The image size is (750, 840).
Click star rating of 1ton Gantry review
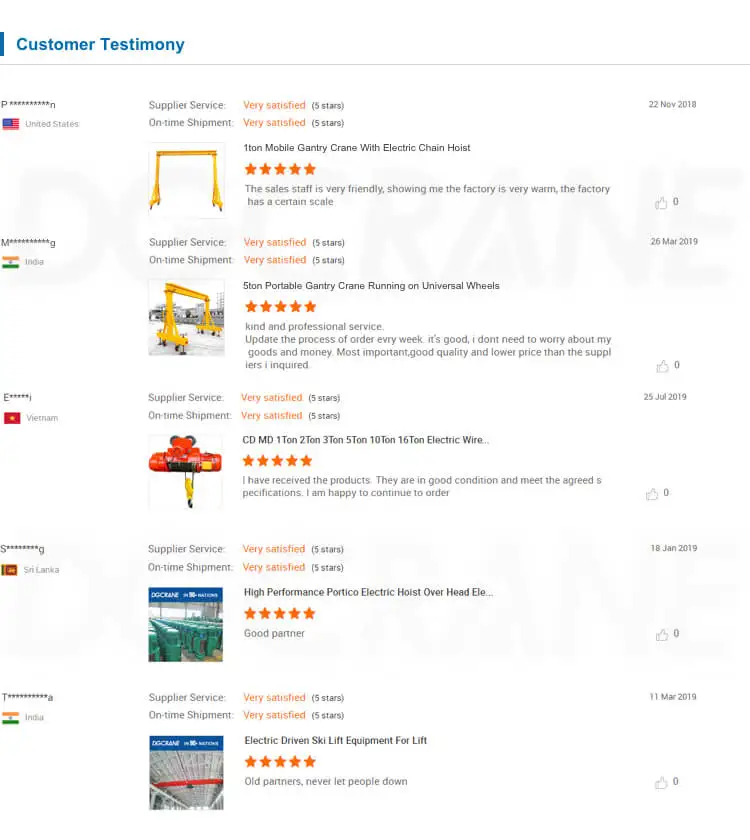(x=280, y=169)
